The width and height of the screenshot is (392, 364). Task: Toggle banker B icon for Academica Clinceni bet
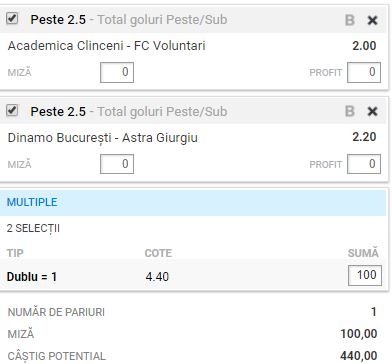(349, 20)
